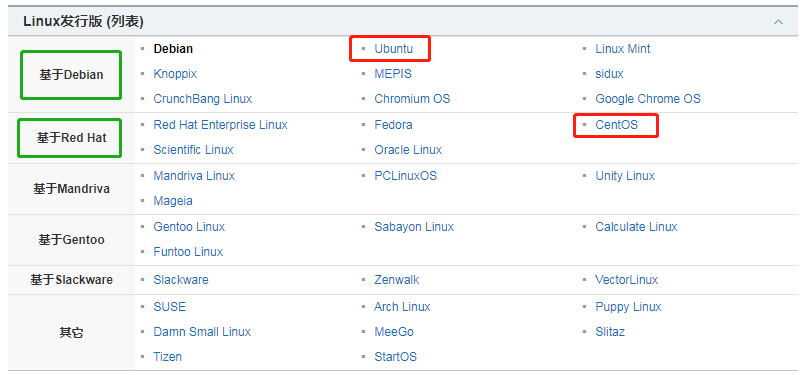This screenshot has width=807, height=375.
Task: Open the Slackware link
Action: pos(181,280)
